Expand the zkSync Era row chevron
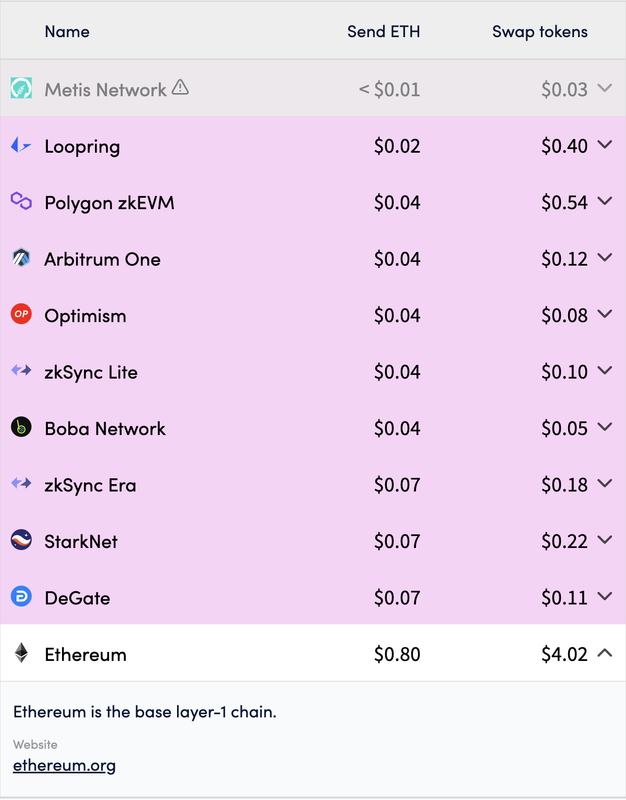This screenshot has width=626, height=800. click(x=605, y=483)
